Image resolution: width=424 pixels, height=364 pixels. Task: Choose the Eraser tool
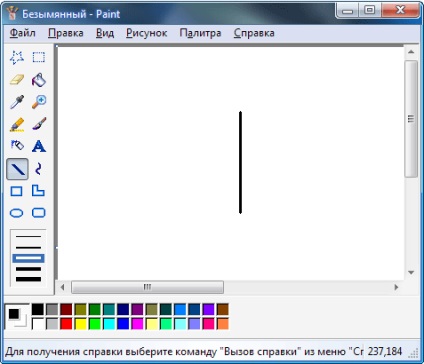(x=17, y=80)
